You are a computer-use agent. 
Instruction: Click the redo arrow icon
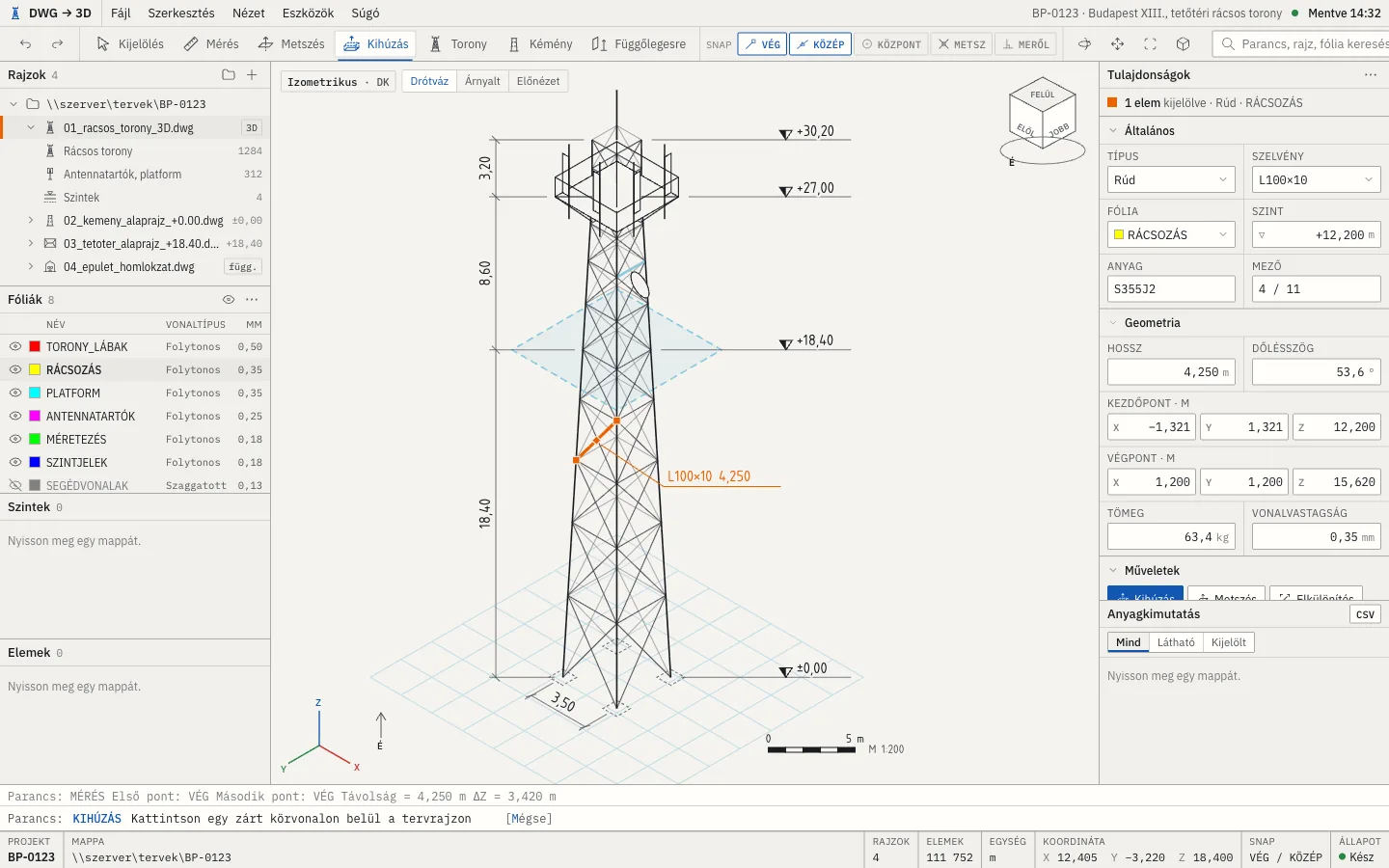click(x=58, y=44)
